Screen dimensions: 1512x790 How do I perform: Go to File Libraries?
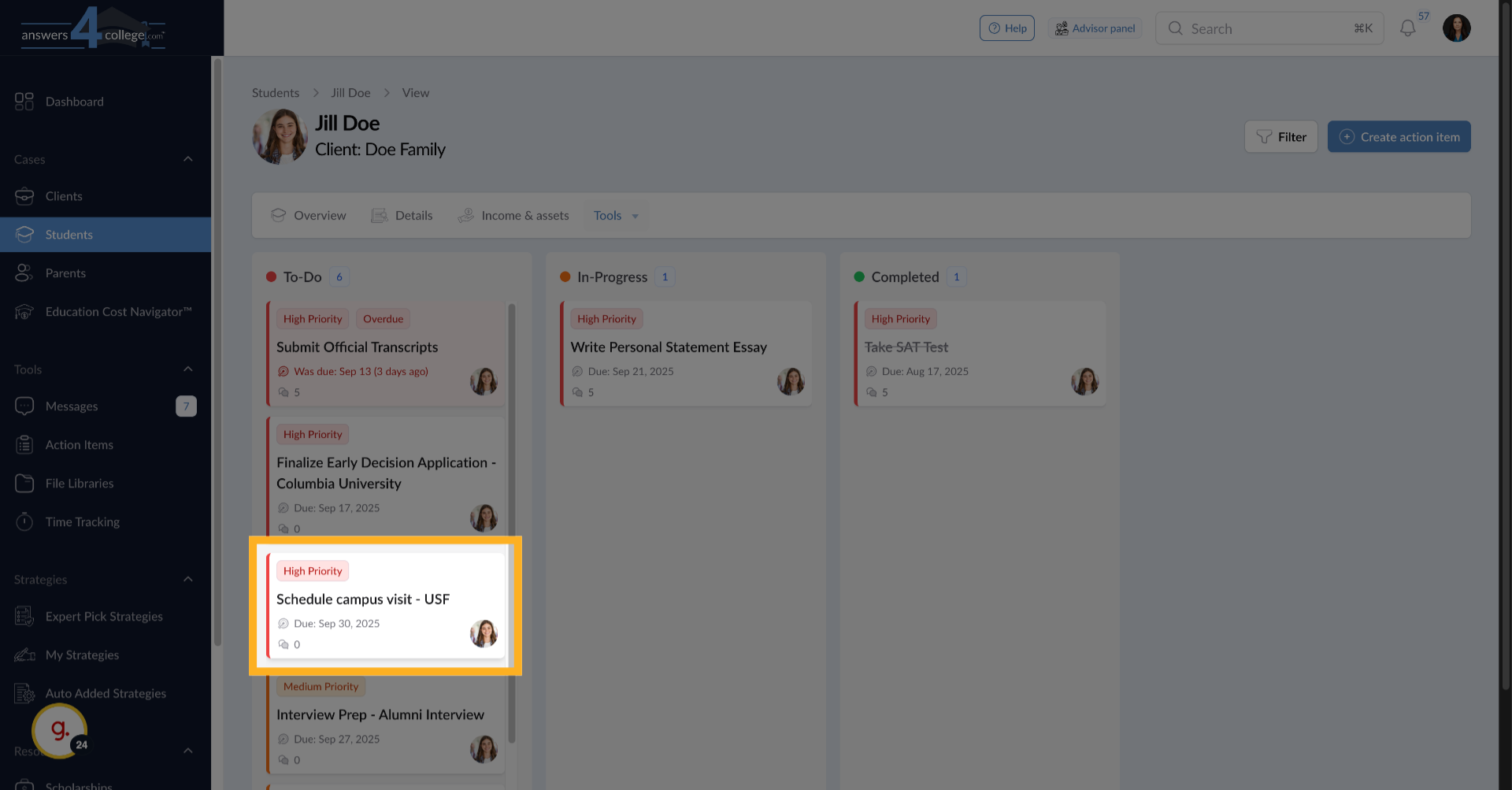tap(79, 484)
